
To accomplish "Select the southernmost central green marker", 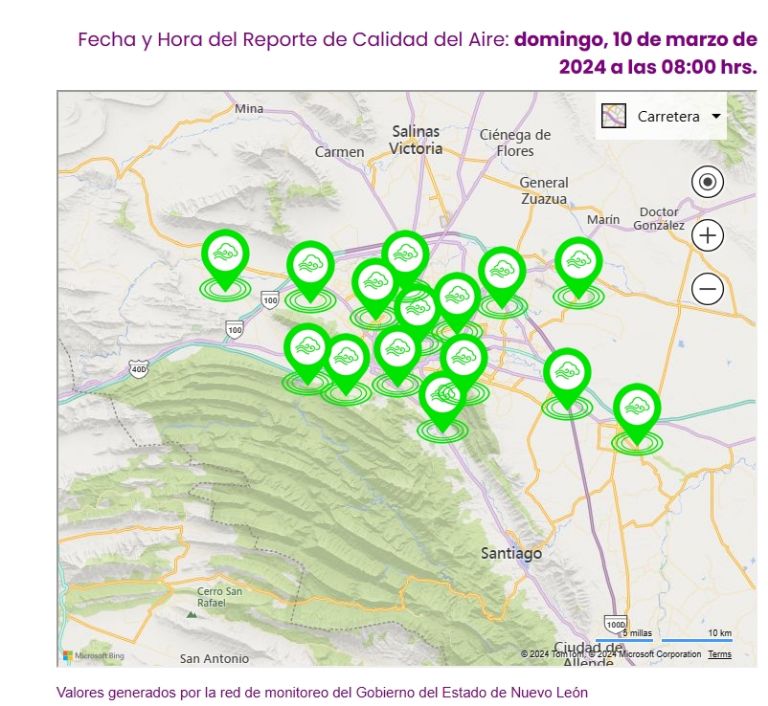I will point(442,398).
